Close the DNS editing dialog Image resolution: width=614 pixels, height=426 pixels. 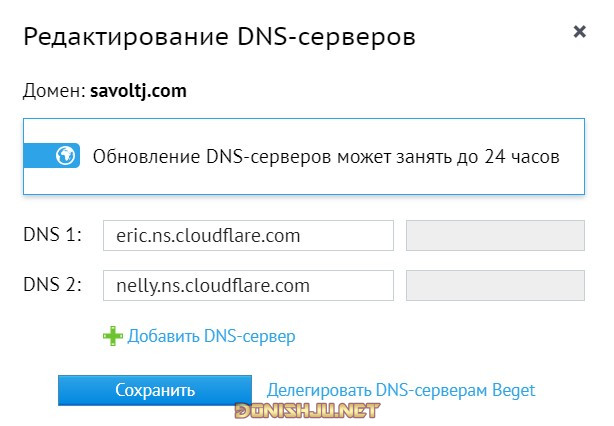tap(579, 31)
